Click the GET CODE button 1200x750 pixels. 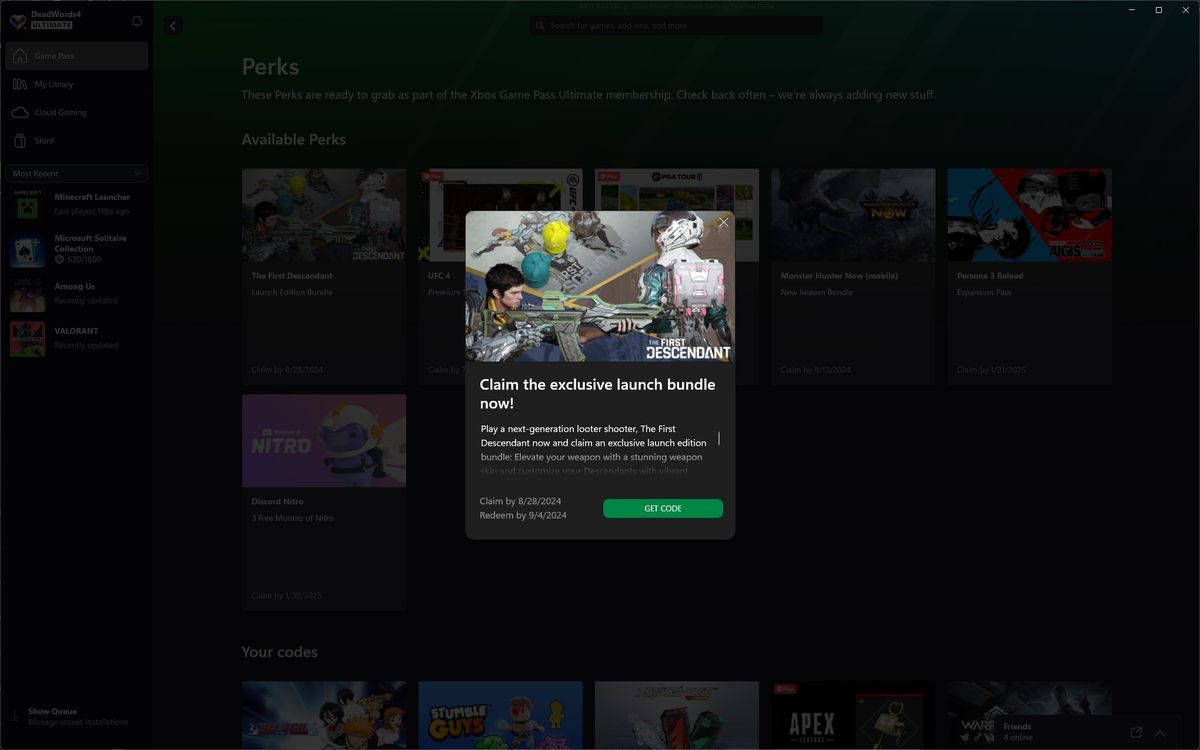tap(663, 508)
